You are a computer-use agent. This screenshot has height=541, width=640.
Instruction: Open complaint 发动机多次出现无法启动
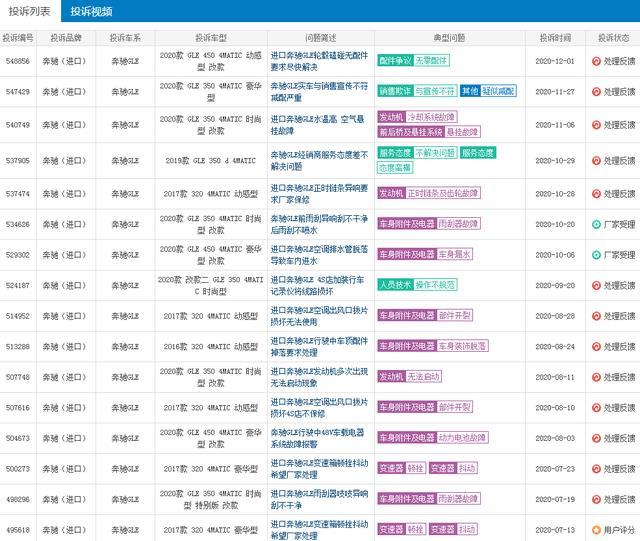tap(319, 377)
